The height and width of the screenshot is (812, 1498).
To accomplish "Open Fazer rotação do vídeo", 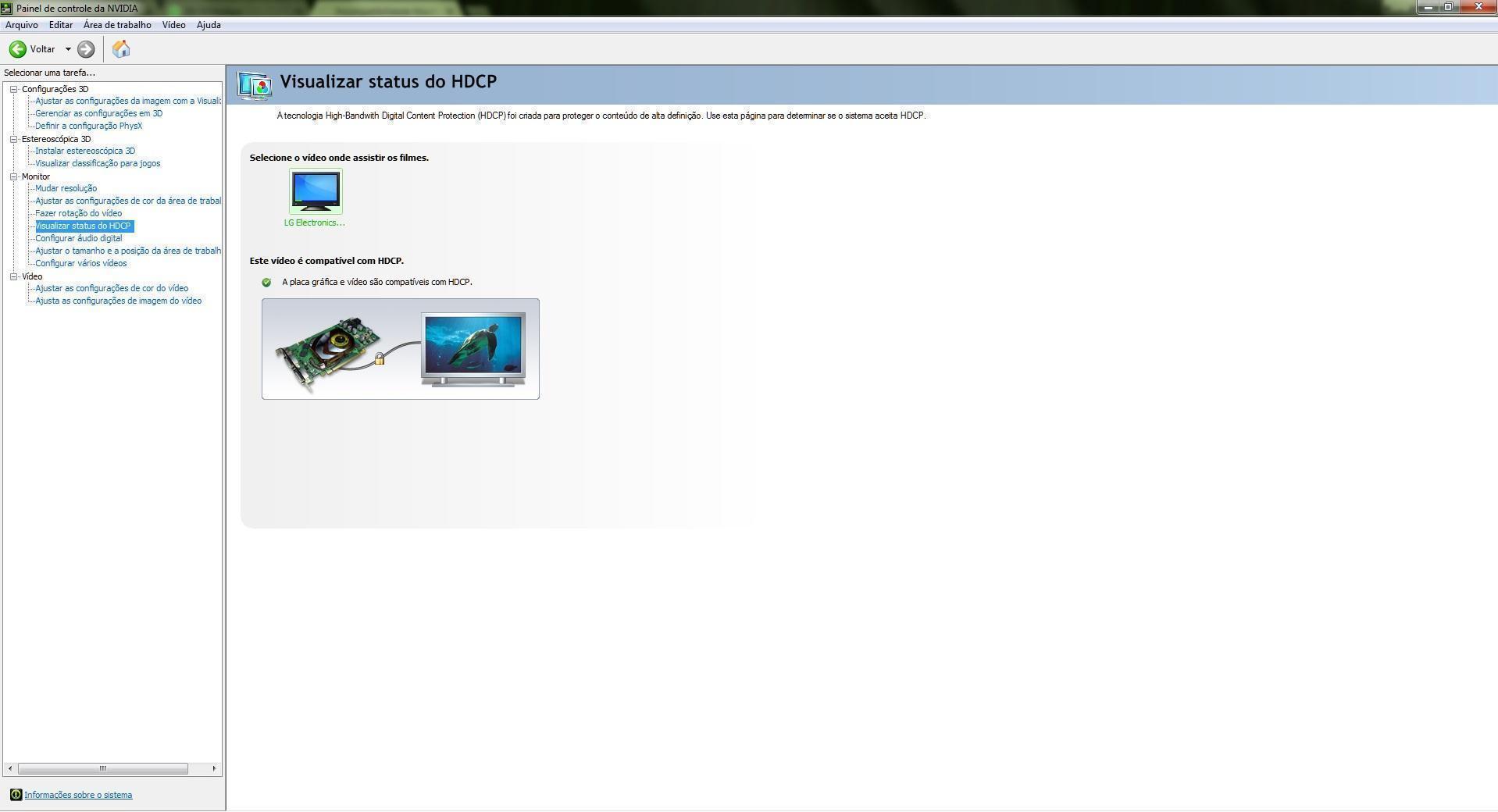I will (79, 213).
